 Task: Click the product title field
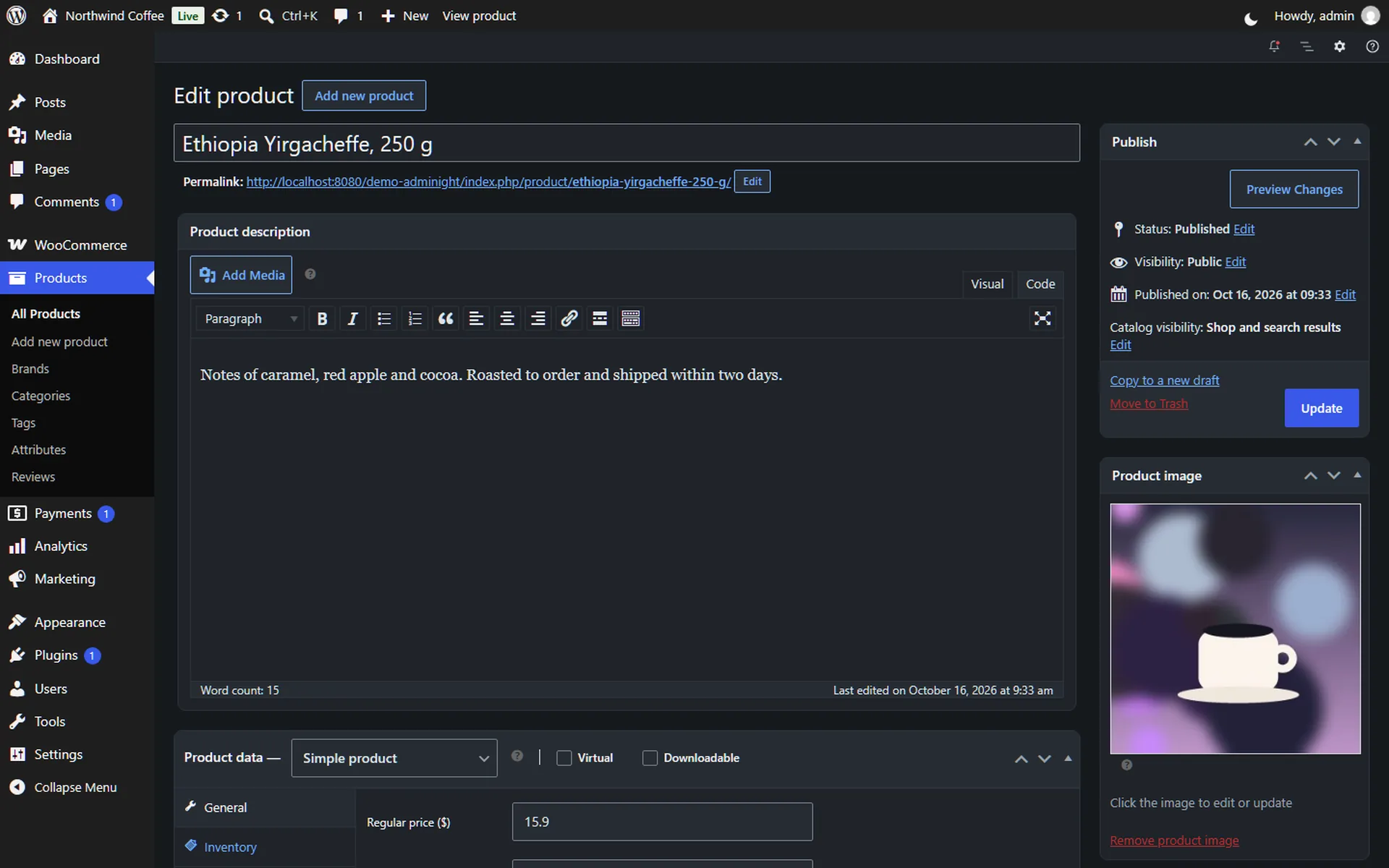[626, 143]
